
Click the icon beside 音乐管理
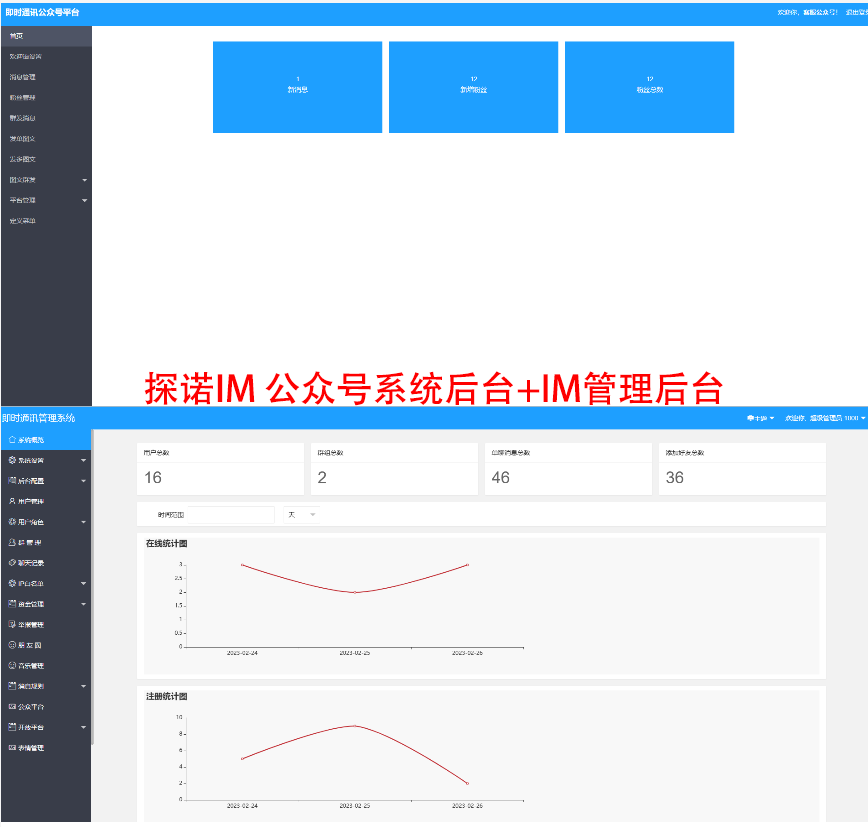pos(11,665)
